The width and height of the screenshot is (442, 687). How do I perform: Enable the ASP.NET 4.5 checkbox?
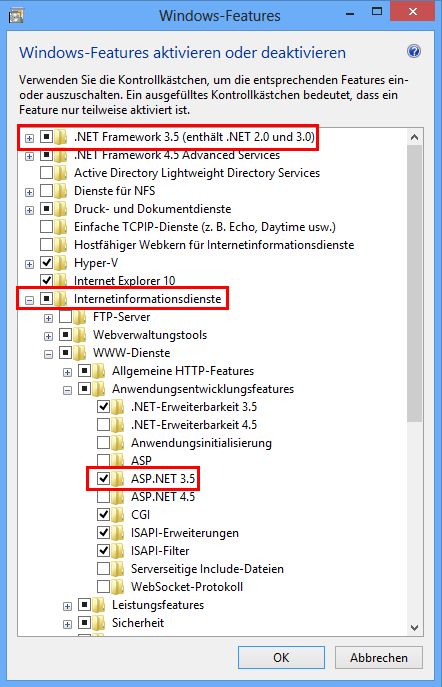click(x=103, y=496)
